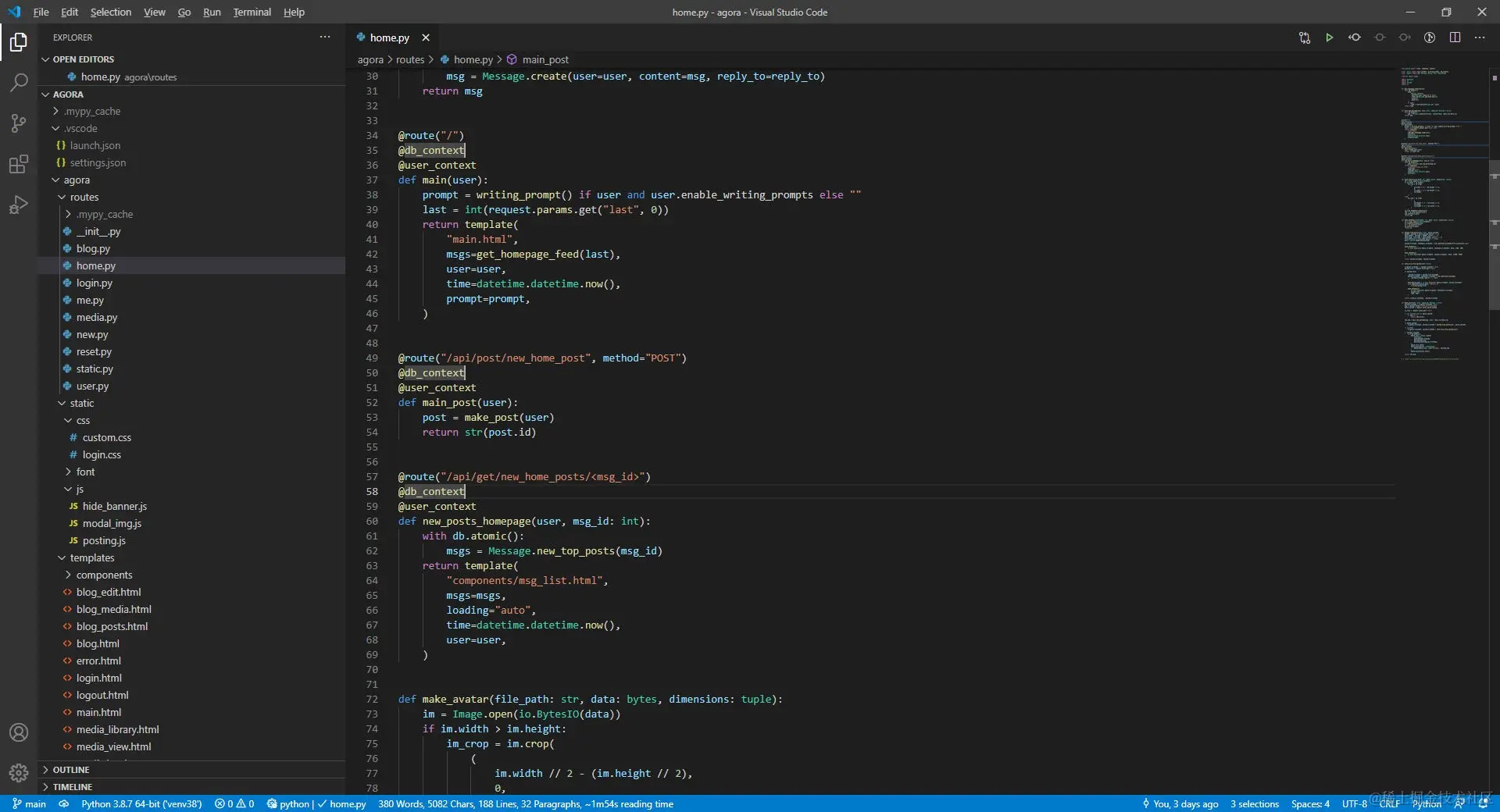Screen dimensions: 1500x812
Task: Open Explorer panel More Actions ellipsis
Action: (x=325, y=37)
